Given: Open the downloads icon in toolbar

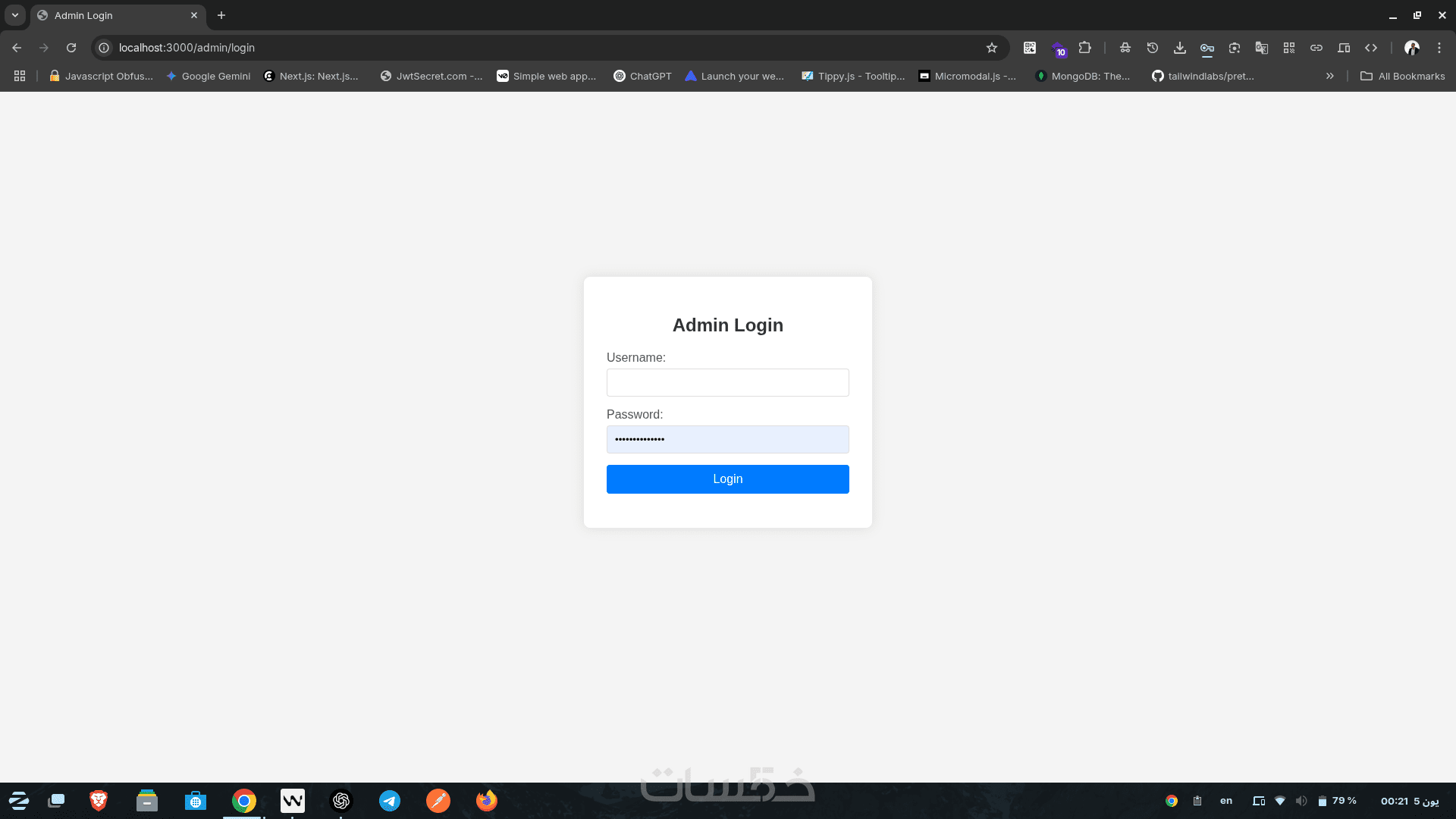Looking at the screenshot, I should (1180, 48).
